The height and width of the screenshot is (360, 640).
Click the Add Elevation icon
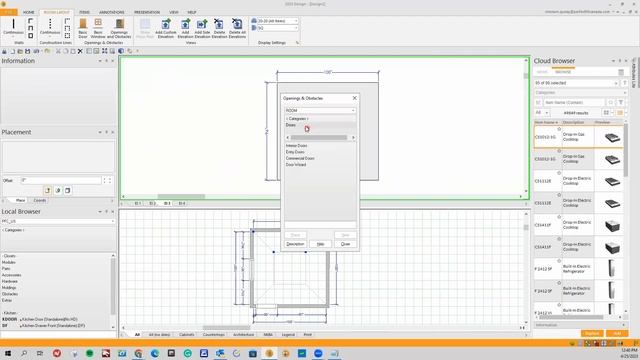coord(185,28)
